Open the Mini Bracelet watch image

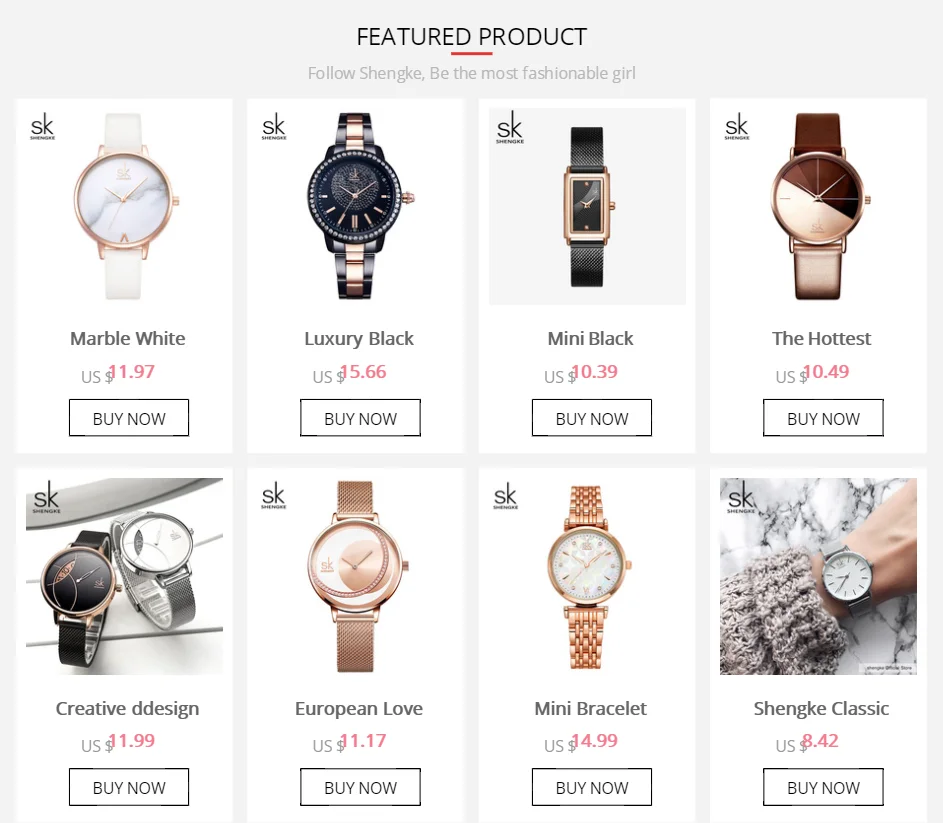[587, 576]
